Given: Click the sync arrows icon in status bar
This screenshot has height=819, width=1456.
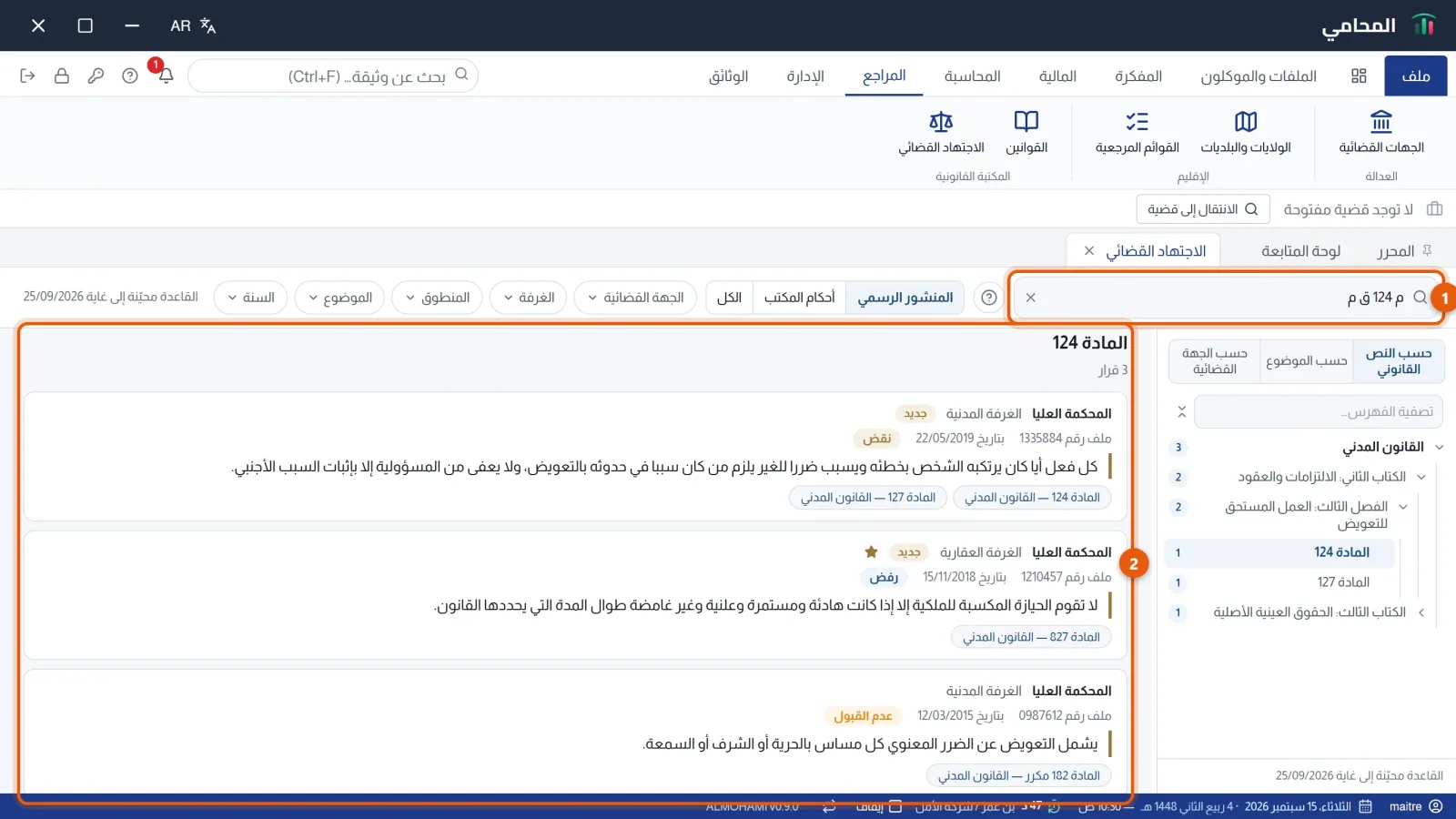Looking at the screenshot, I should [829, 806].
